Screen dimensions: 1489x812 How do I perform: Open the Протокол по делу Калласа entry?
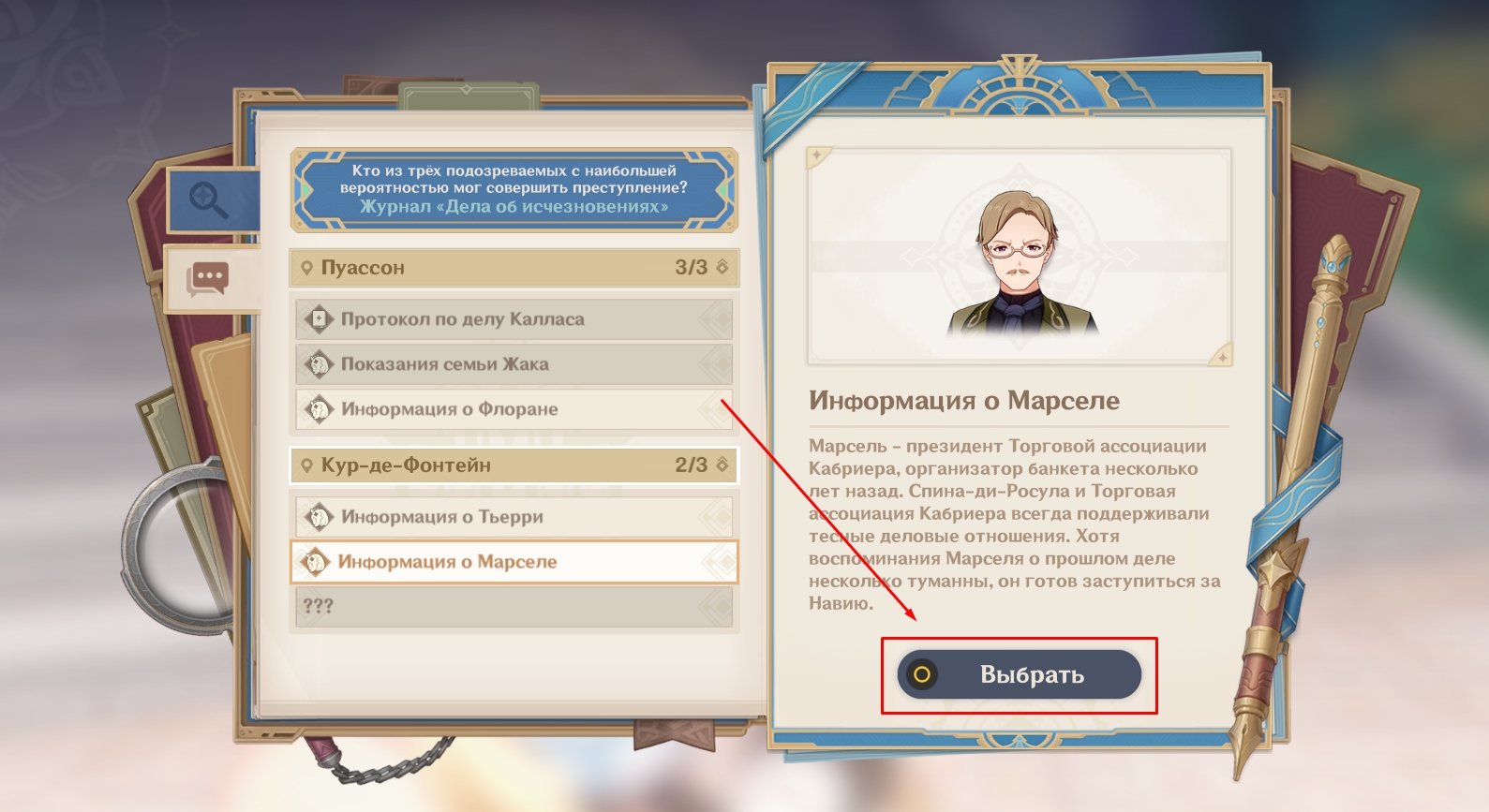514,319
